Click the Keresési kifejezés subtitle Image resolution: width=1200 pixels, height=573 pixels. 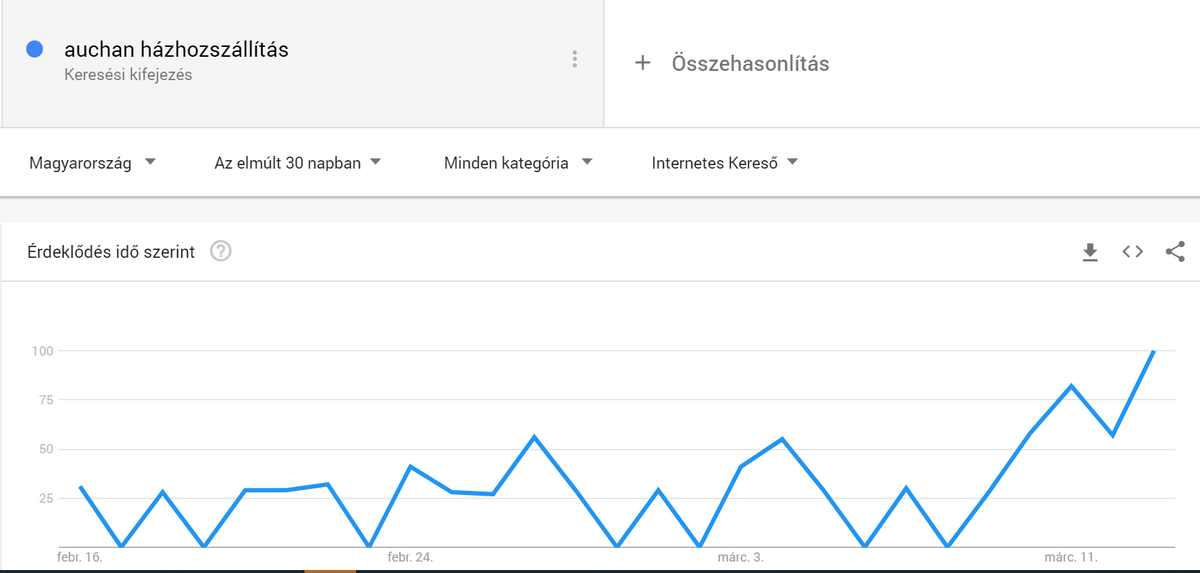coord(128,75)
